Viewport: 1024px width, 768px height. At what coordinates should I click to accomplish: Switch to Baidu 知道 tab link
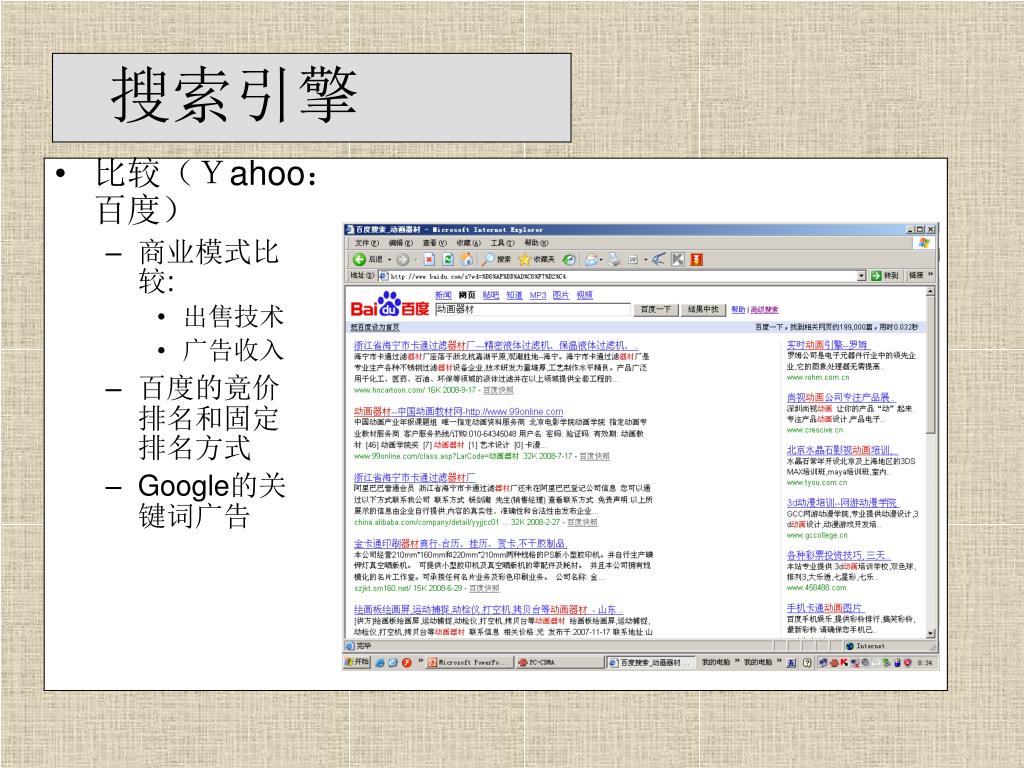pyautogui.click(x=514, y=295)
